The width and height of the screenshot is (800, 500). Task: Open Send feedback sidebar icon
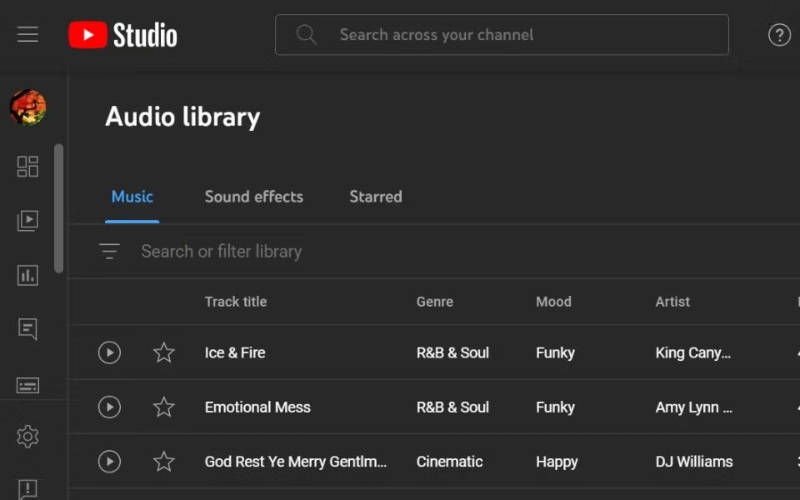click(x=28, y=490)
